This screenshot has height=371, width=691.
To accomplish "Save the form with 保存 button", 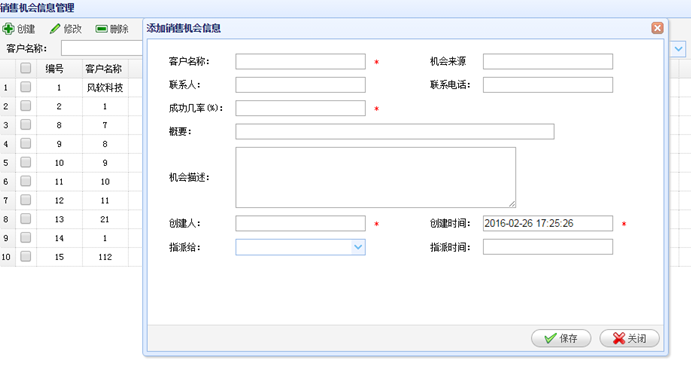I will click(561, 338).
